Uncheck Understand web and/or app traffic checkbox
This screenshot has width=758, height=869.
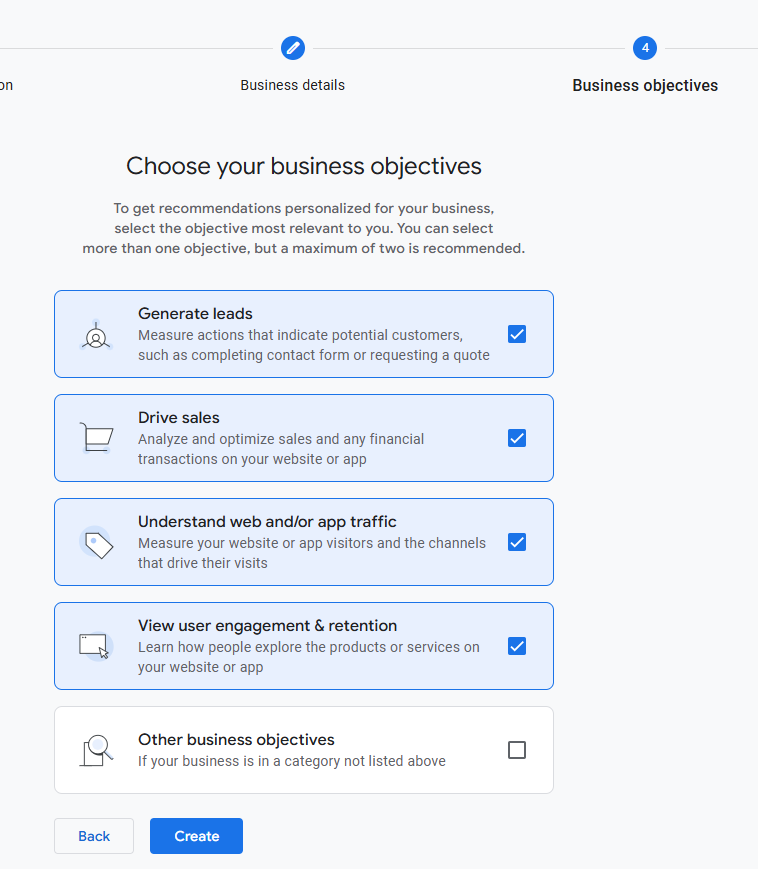[x=517, y=542]
